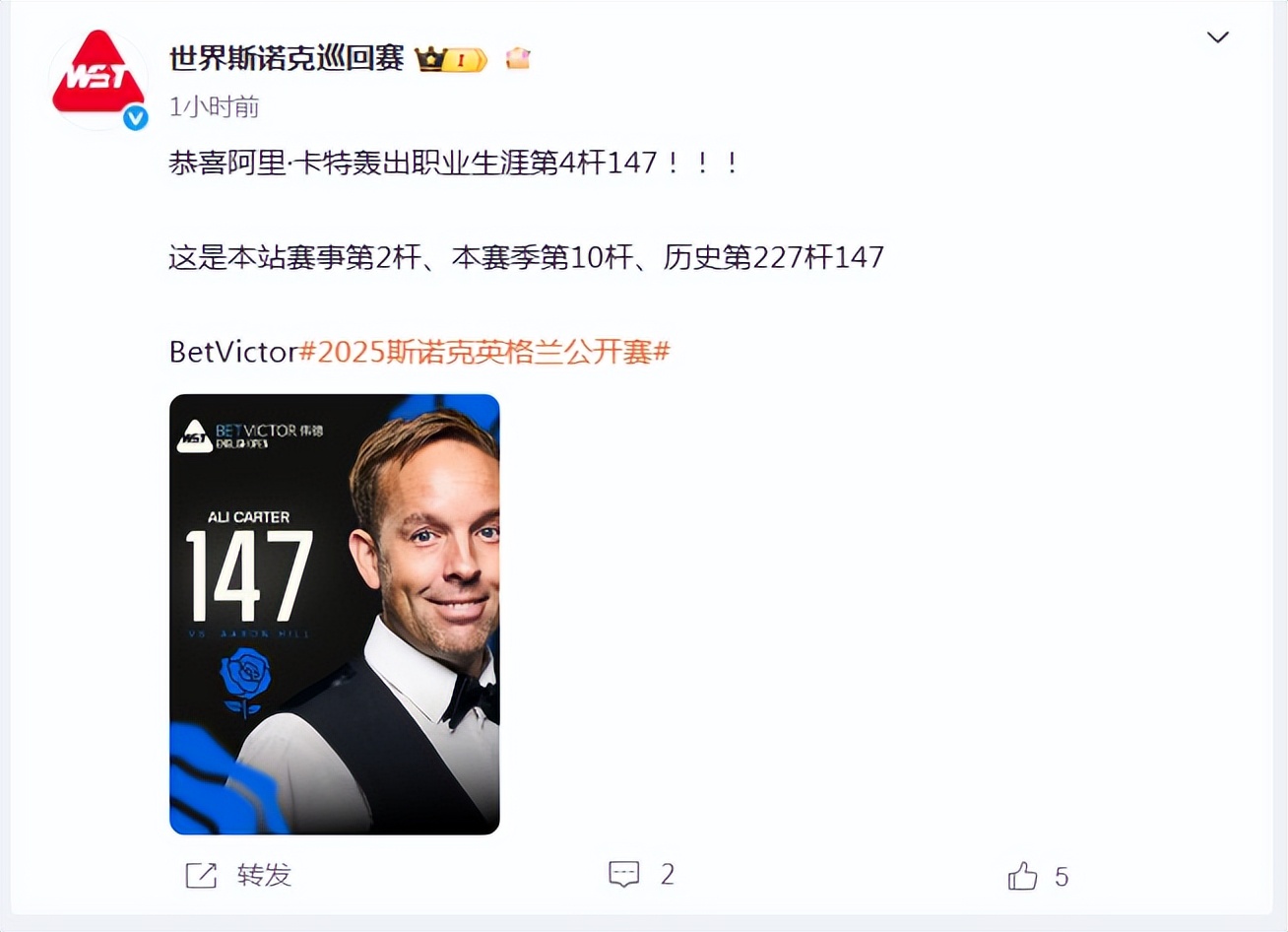Click the BetVictor text before the hashtag
1288x932 pixels.
[x=233, y=352]
